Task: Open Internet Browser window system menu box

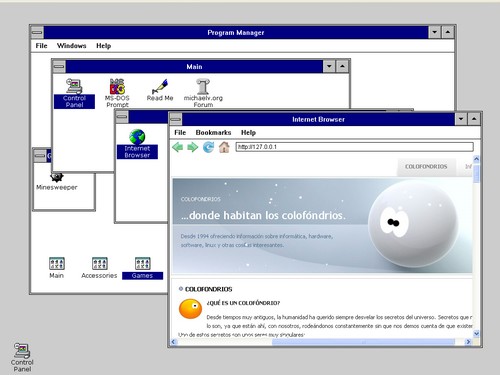Action: (176, 119)
